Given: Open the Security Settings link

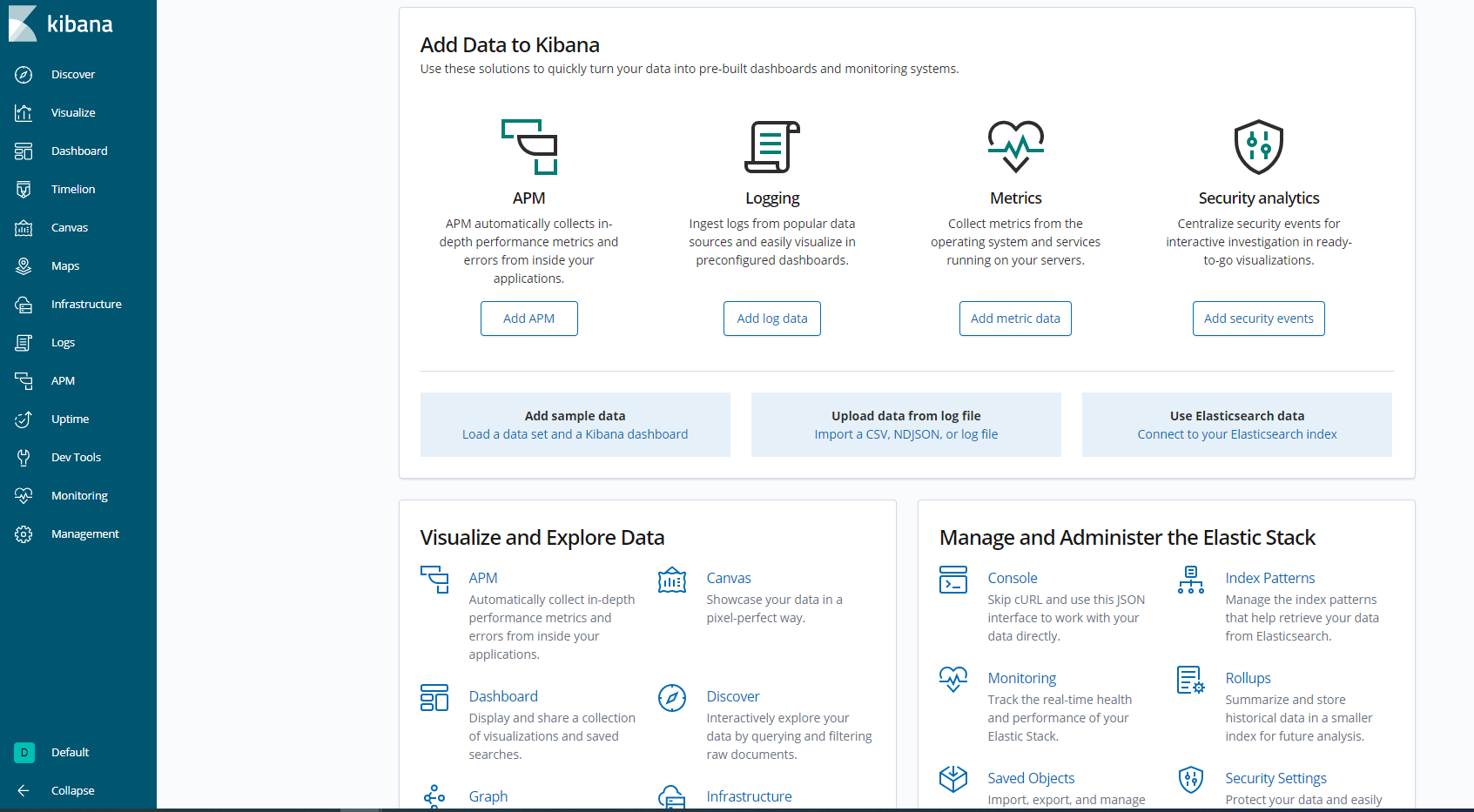Looking at the screenshot, I should click(x=1276, y=778).
